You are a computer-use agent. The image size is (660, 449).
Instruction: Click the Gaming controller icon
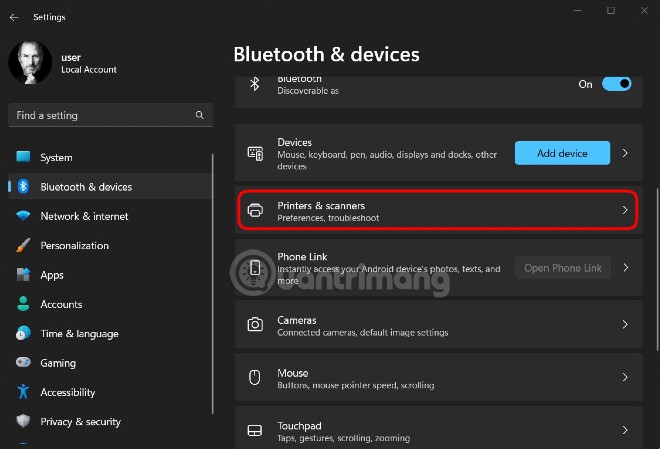pos(23,362)
